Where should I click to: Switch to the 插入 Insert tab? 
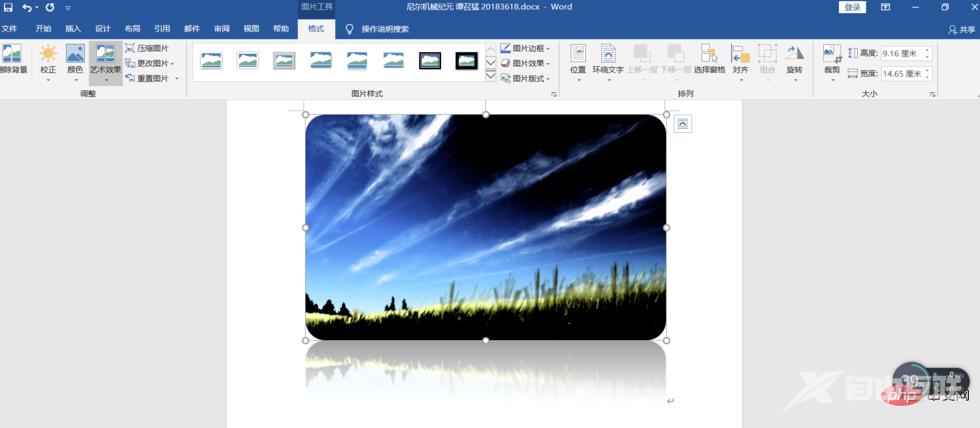click(x=73, y=29)
